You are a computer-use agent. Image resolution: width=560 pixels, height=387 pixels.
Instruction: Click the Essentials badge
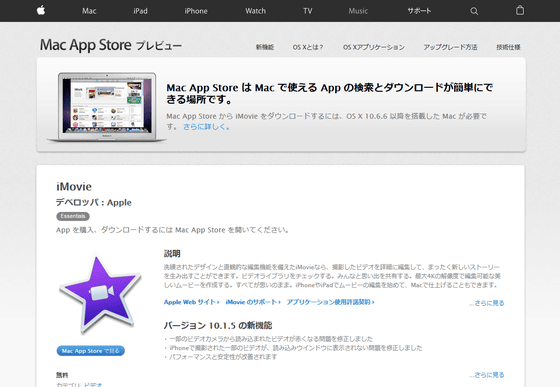pos(73,216)
